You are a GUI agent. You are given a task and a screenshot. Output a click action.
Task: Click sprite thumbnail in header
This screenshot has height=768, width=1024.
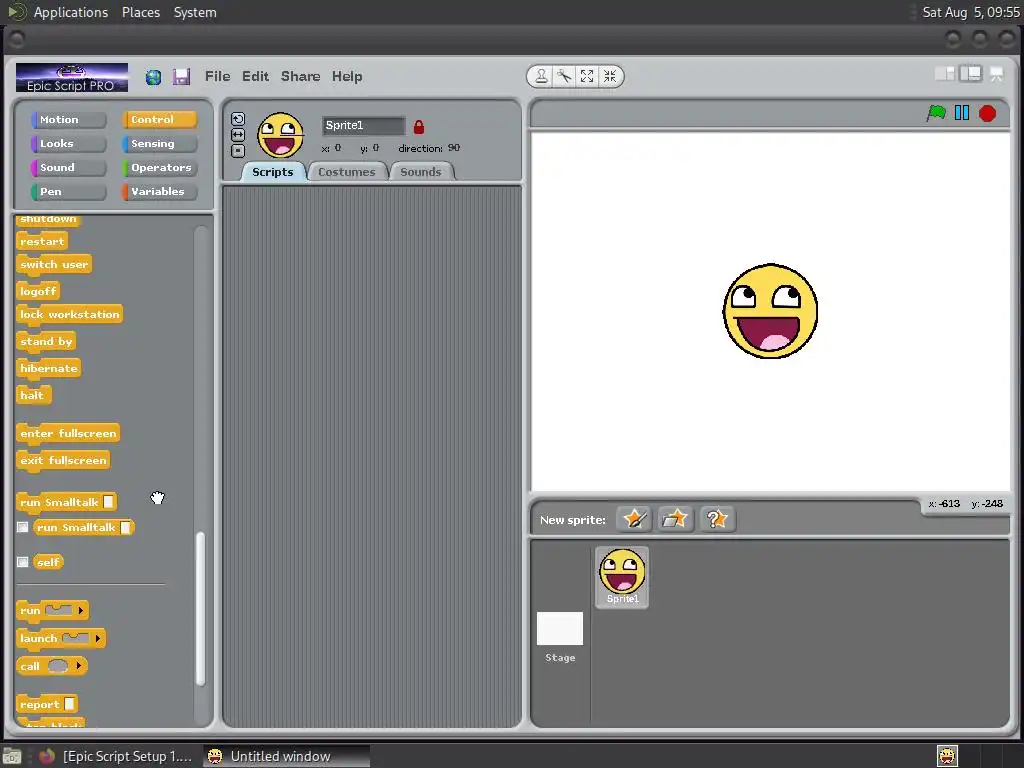(280, 135)
